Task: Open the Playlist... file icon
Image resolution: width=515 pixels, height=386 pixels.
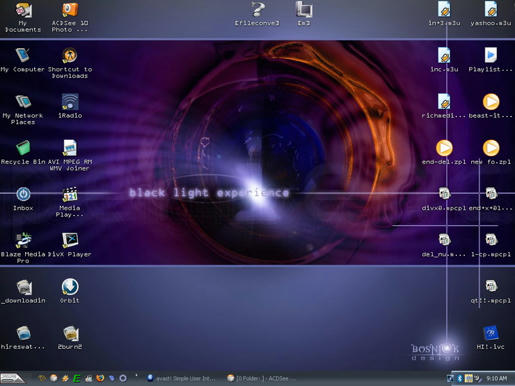Action: [490, 60]
